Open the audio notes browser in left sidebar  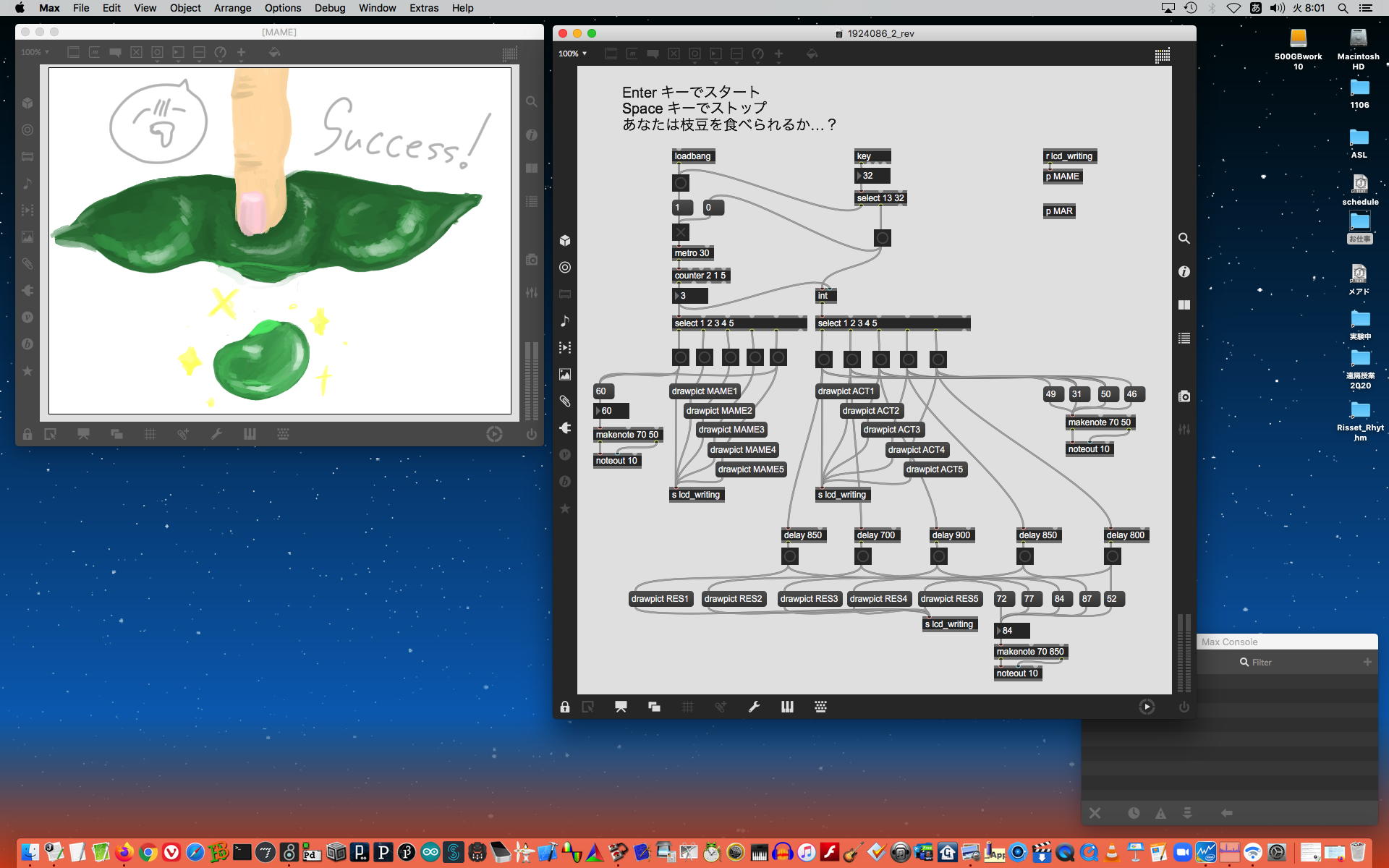pyautogui.click(x=565, y=321)
